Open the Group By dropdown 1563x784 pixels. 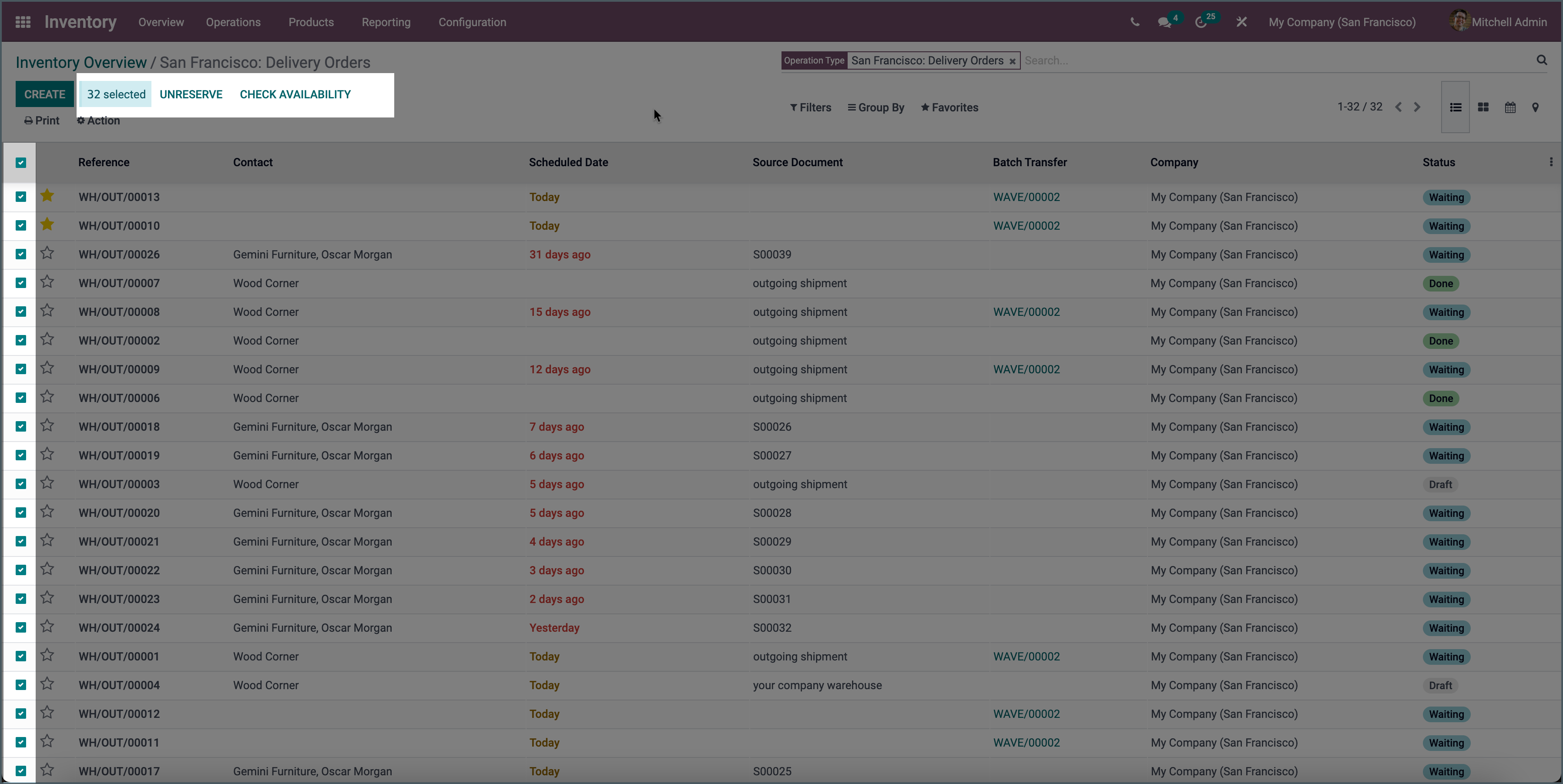(875, 107)
